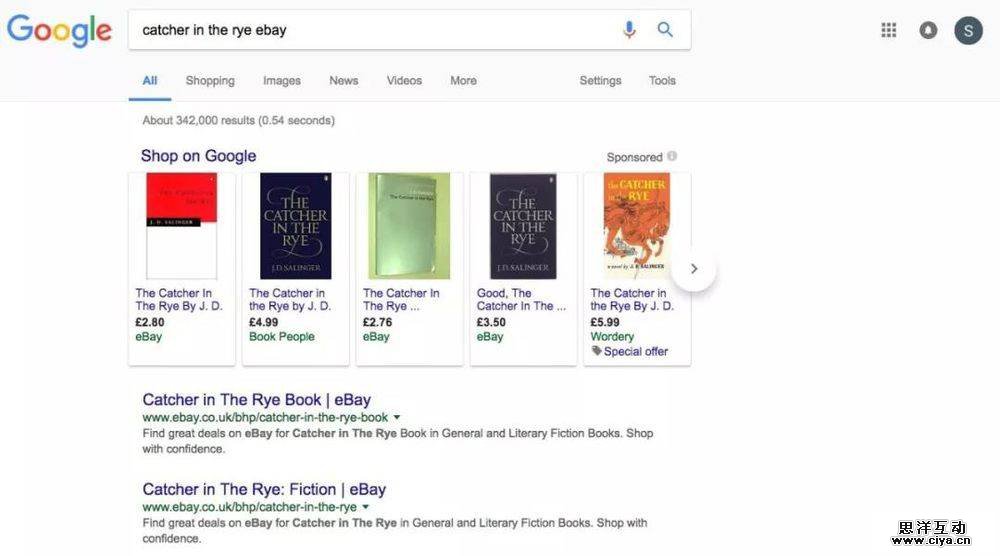The height and width of the screenshot is (556, 1000).
Task: Open the Settings search menu
Action: coord(600,81)
